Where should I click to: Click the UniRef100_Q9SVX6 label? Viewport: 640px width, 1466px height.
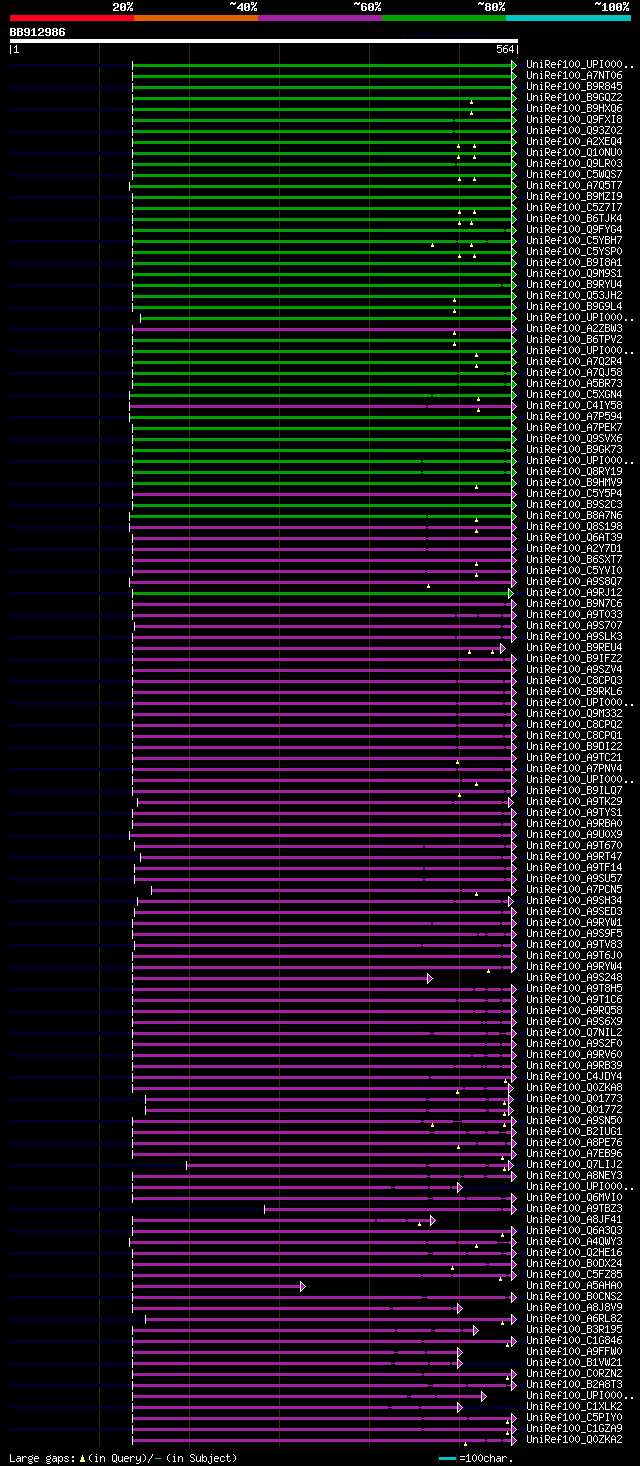573,438
